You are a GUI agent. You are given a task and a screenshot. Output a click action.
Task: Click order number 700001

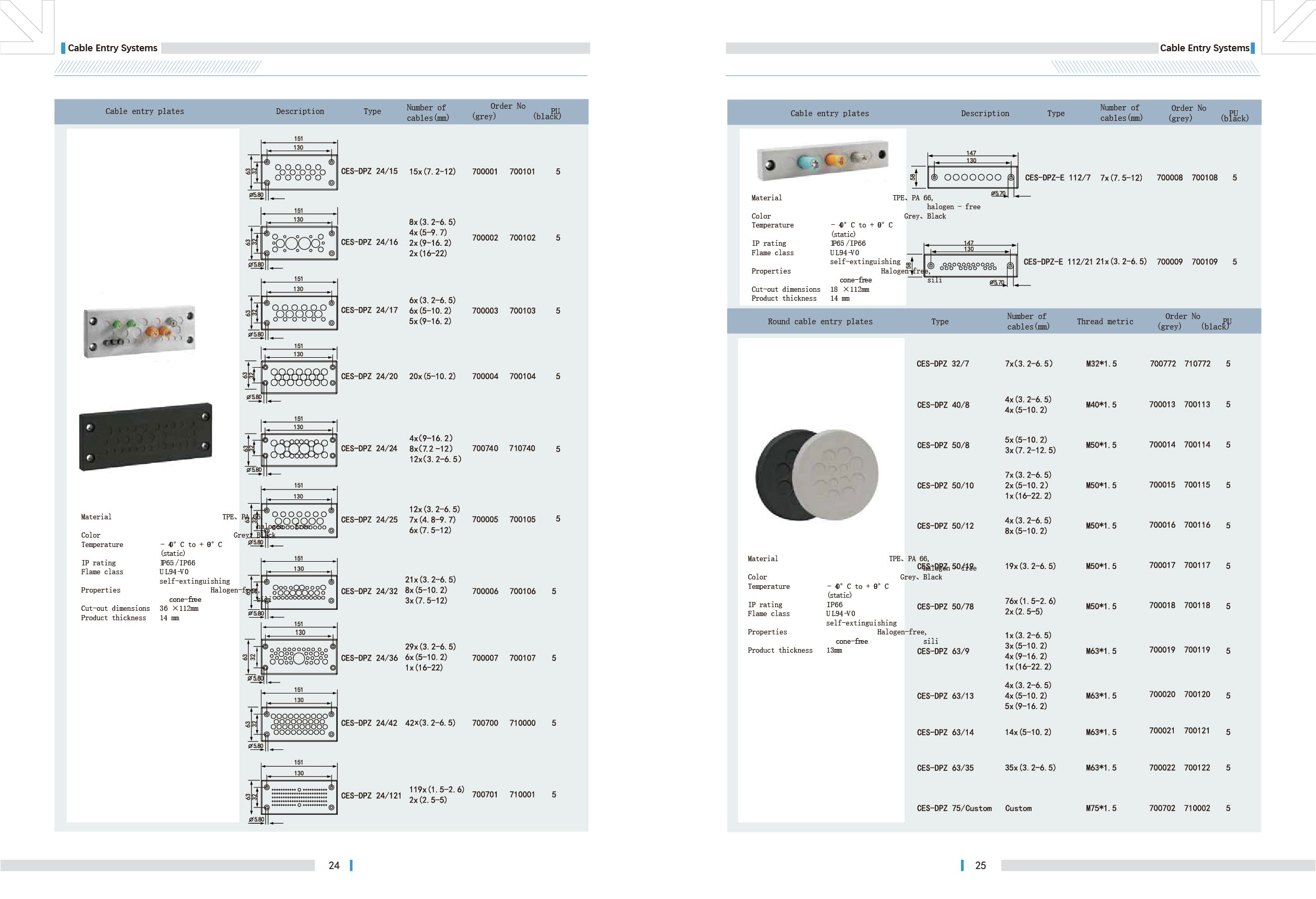485,172
